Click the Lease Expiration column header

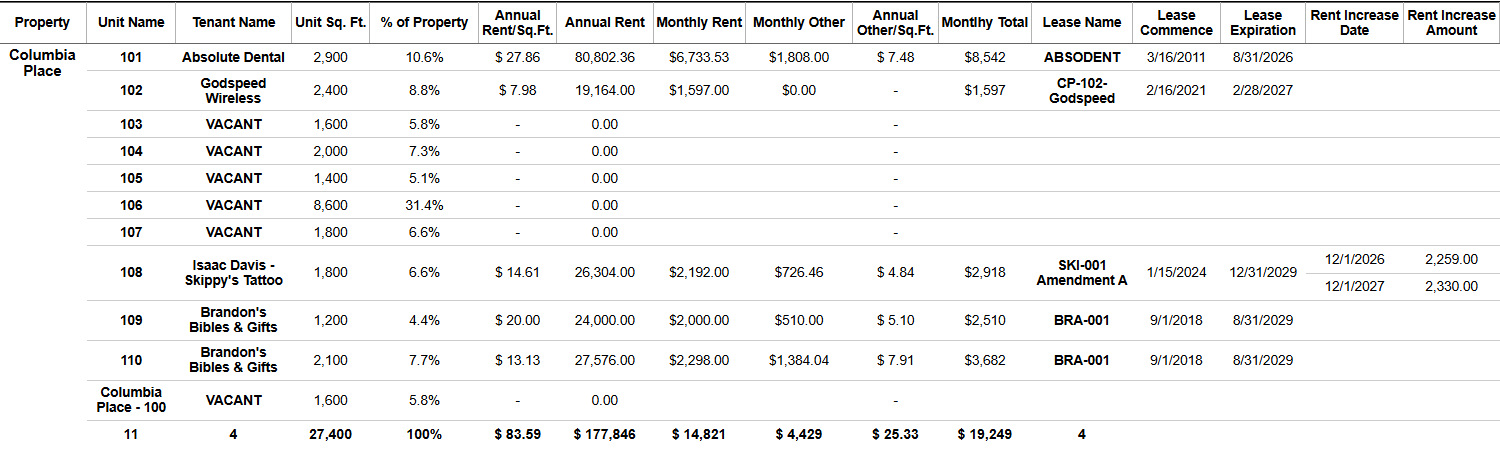click(x=1262, y=22)
